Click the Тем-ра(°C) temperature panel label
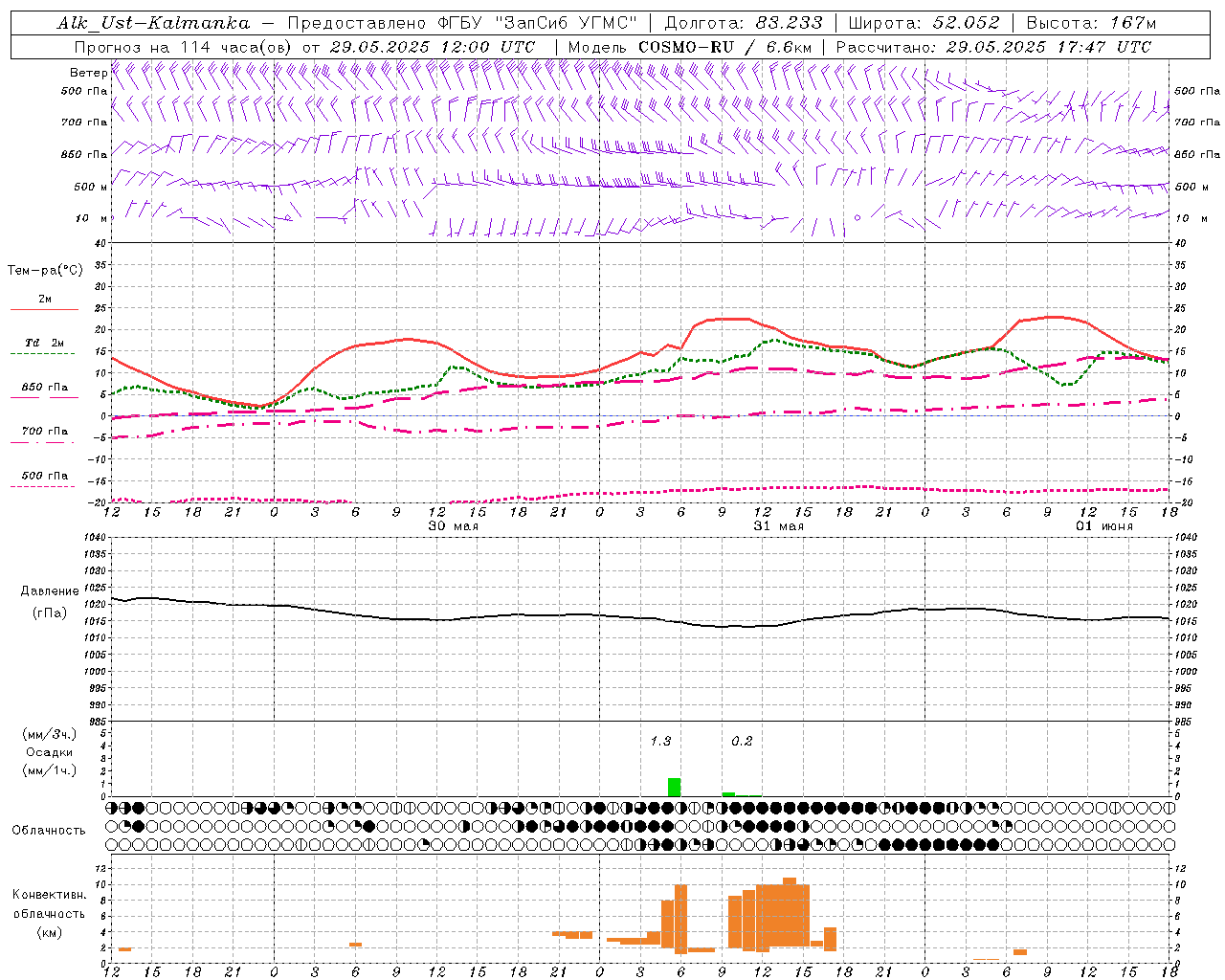The image size is (1225, 980). (45, 270)
